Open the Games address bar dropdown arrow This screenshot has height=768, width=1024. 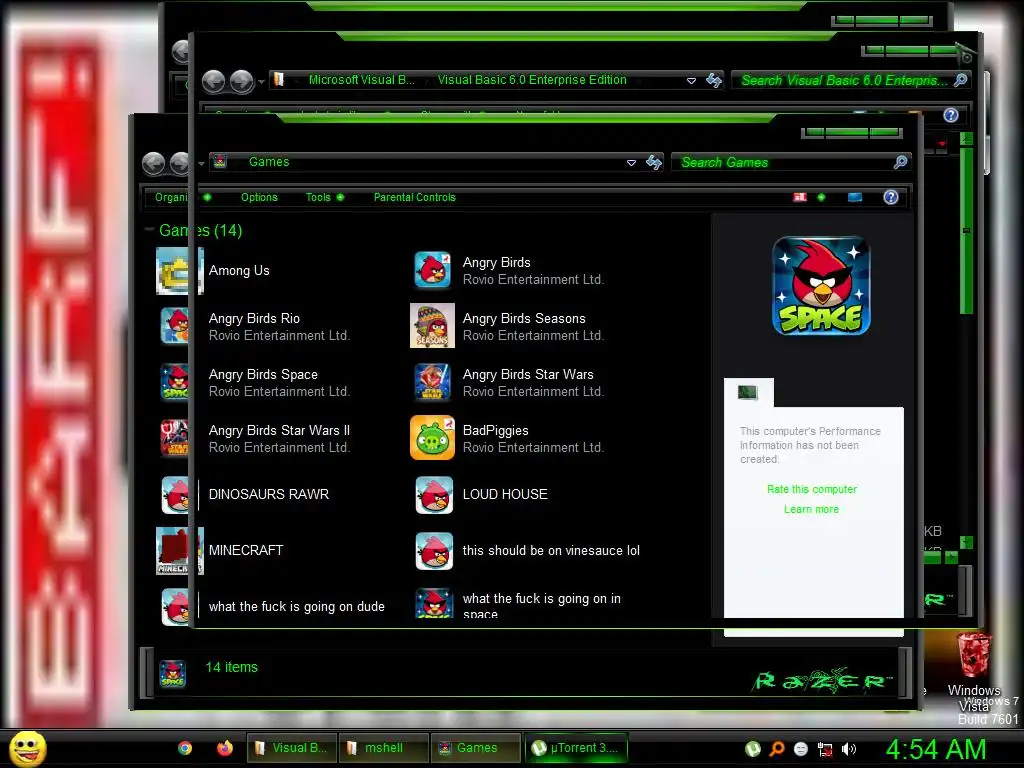(631, 163)
